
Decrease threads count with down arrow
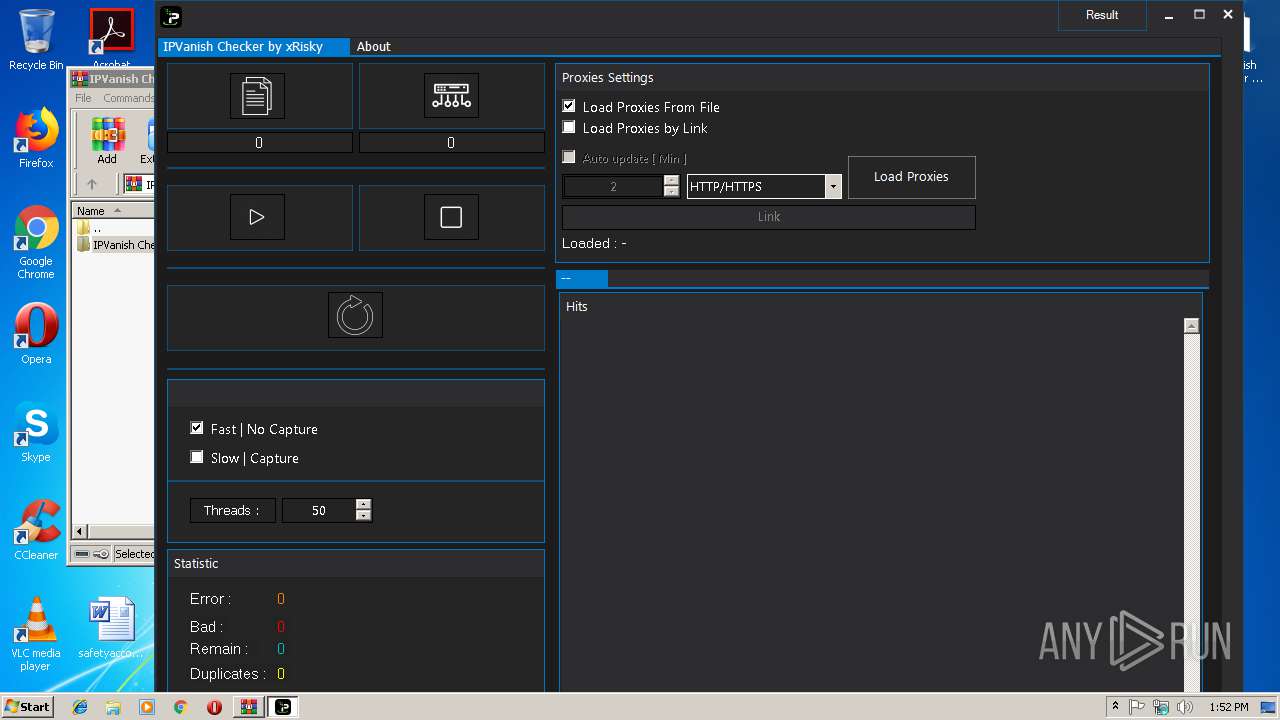[x=363, y=516]
